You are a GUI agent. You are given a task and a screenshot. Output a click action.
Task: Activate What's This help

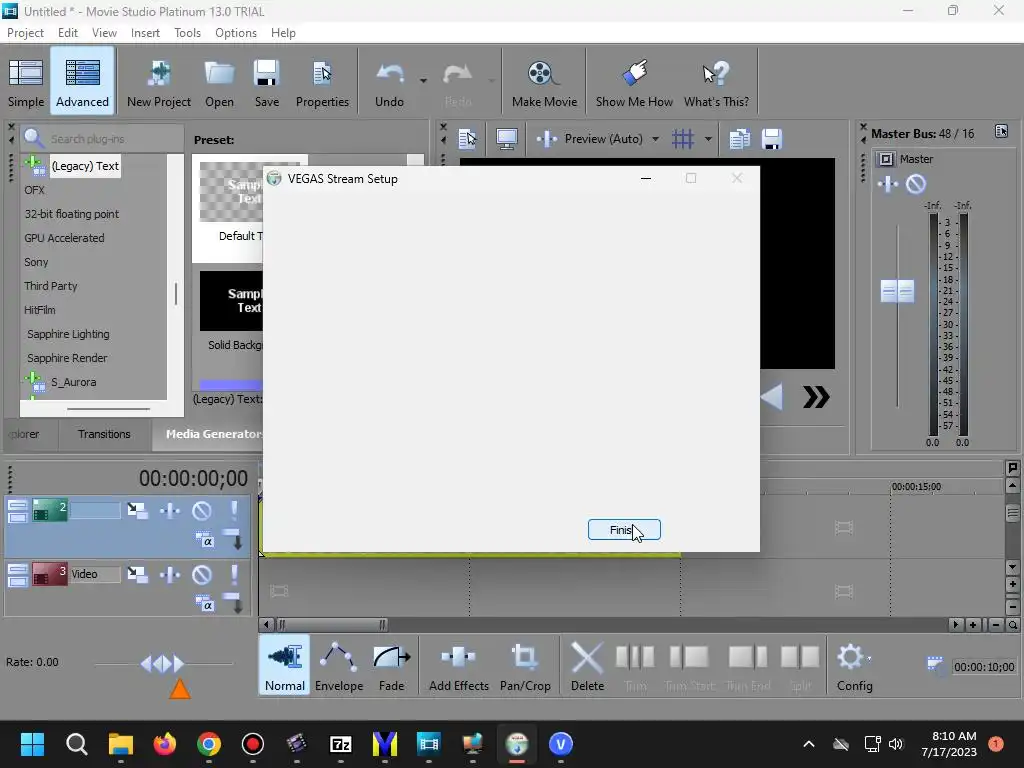[x=716, y=81]
